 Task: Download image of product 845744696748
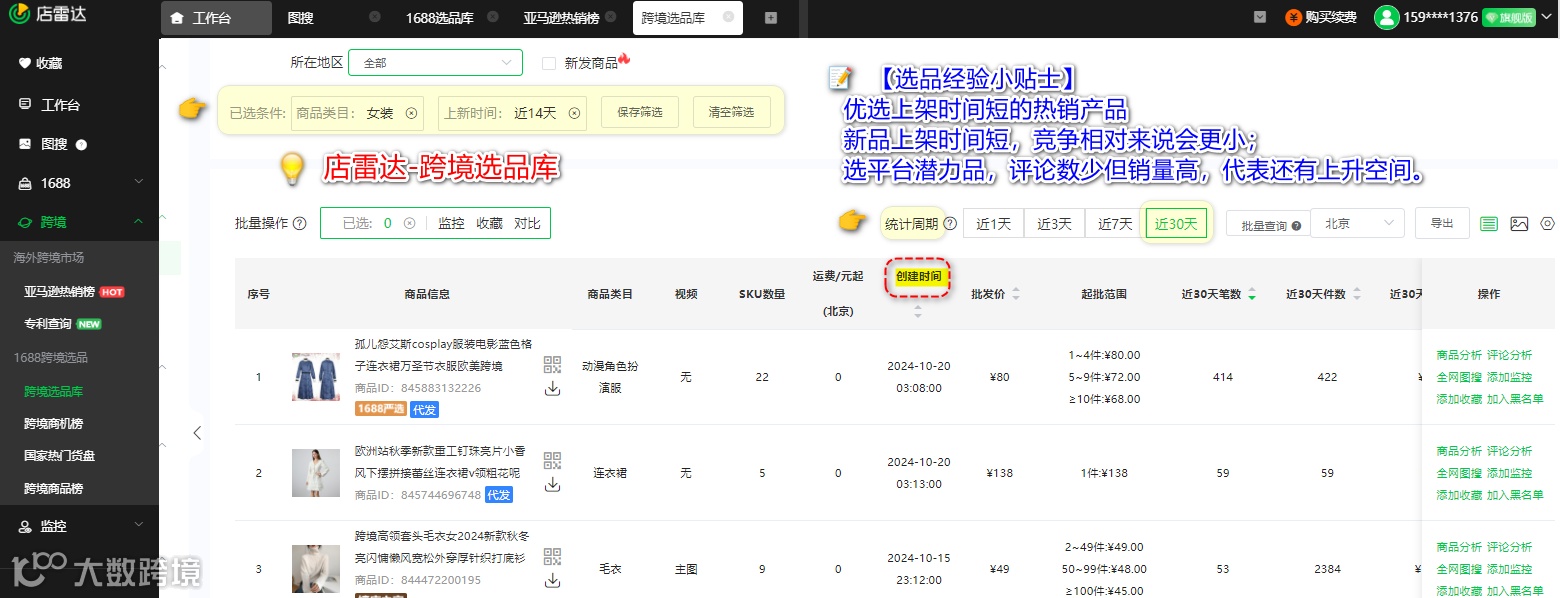(552, 484)
